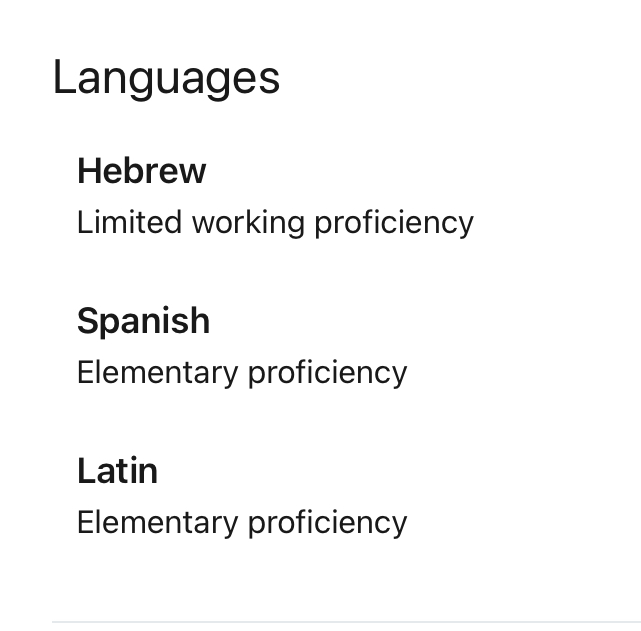Click Elementary proficiency under Spanish

point(242,373)
